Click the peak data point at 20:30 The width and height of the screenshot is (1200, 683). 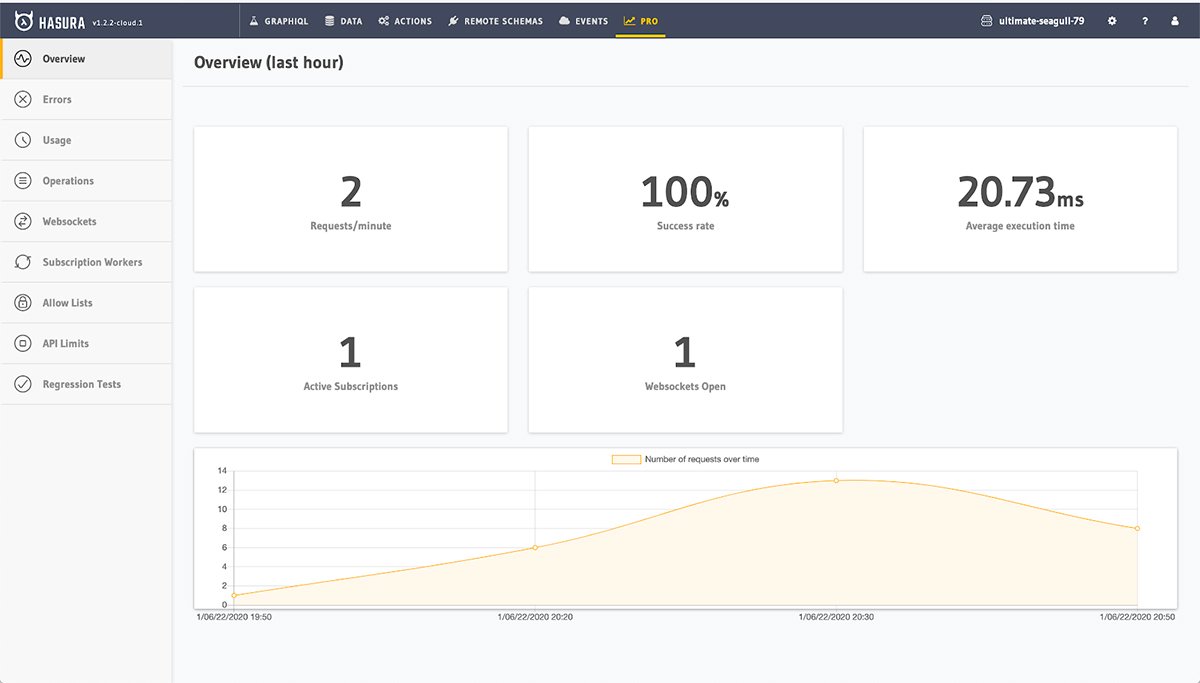(836, 480)
